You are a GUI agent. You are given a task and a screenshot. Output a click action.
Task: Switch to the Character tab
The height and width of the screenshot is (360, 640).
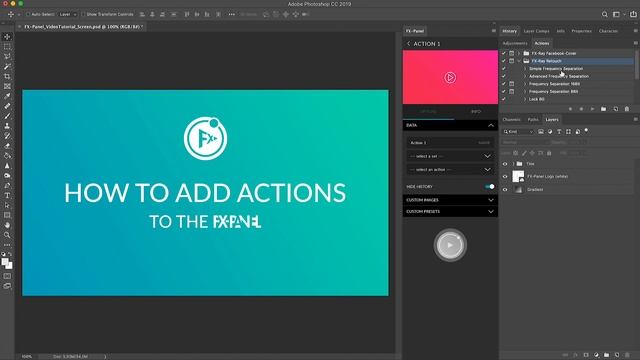coord(608,31)
